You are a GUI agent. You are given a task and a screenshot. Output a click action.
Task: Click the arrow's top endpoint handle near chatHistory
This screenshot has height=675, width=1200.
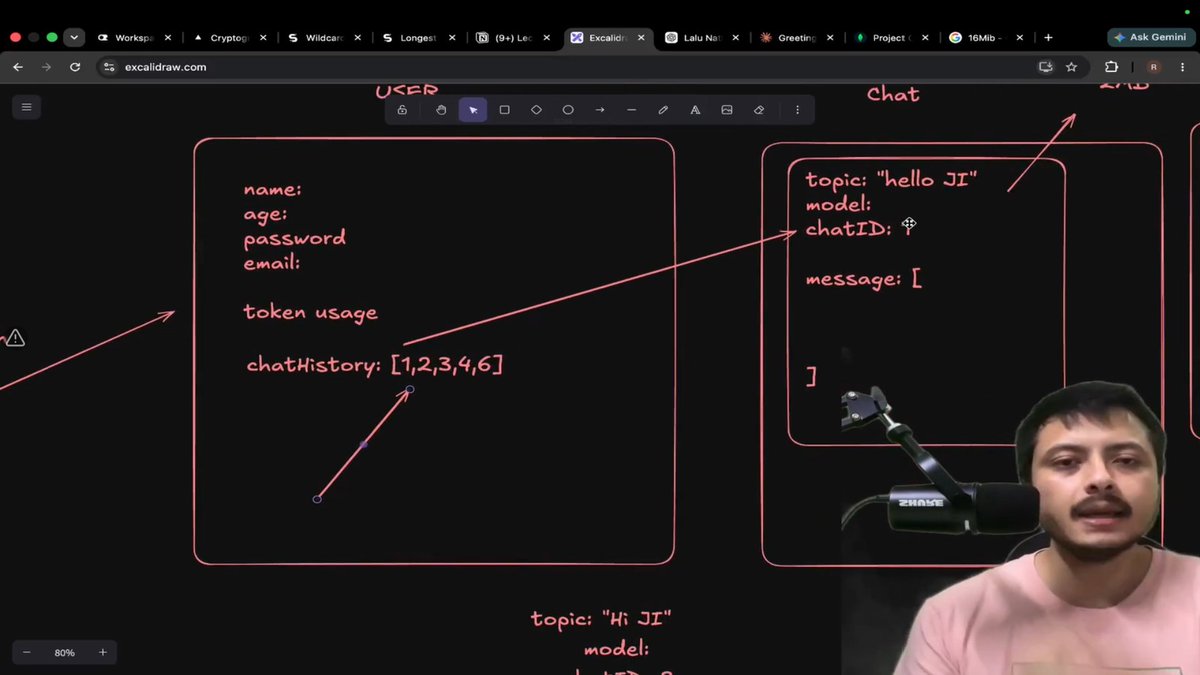tap(410, 389)
